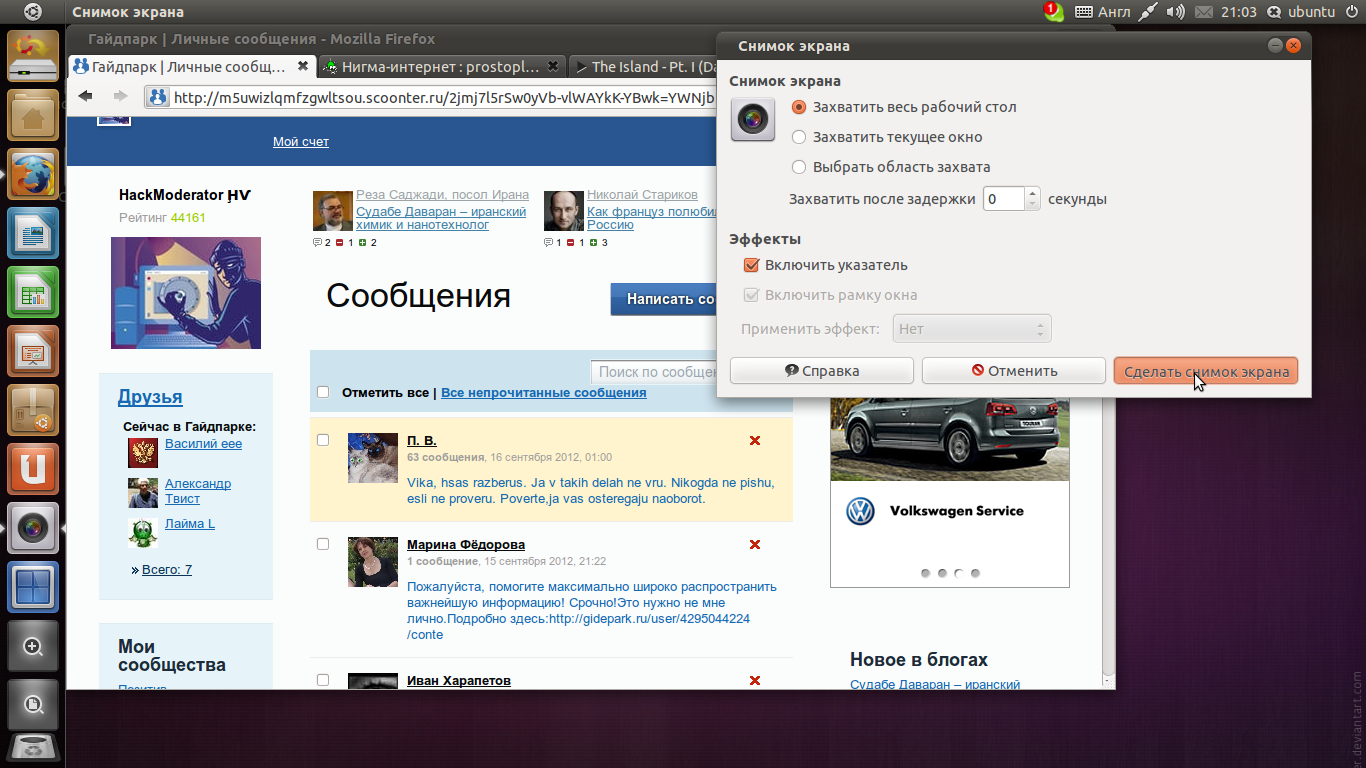This screenshot has height=768, width=1366.
Task: Click HackModerator profile avatar image
Action: point(186,293)
